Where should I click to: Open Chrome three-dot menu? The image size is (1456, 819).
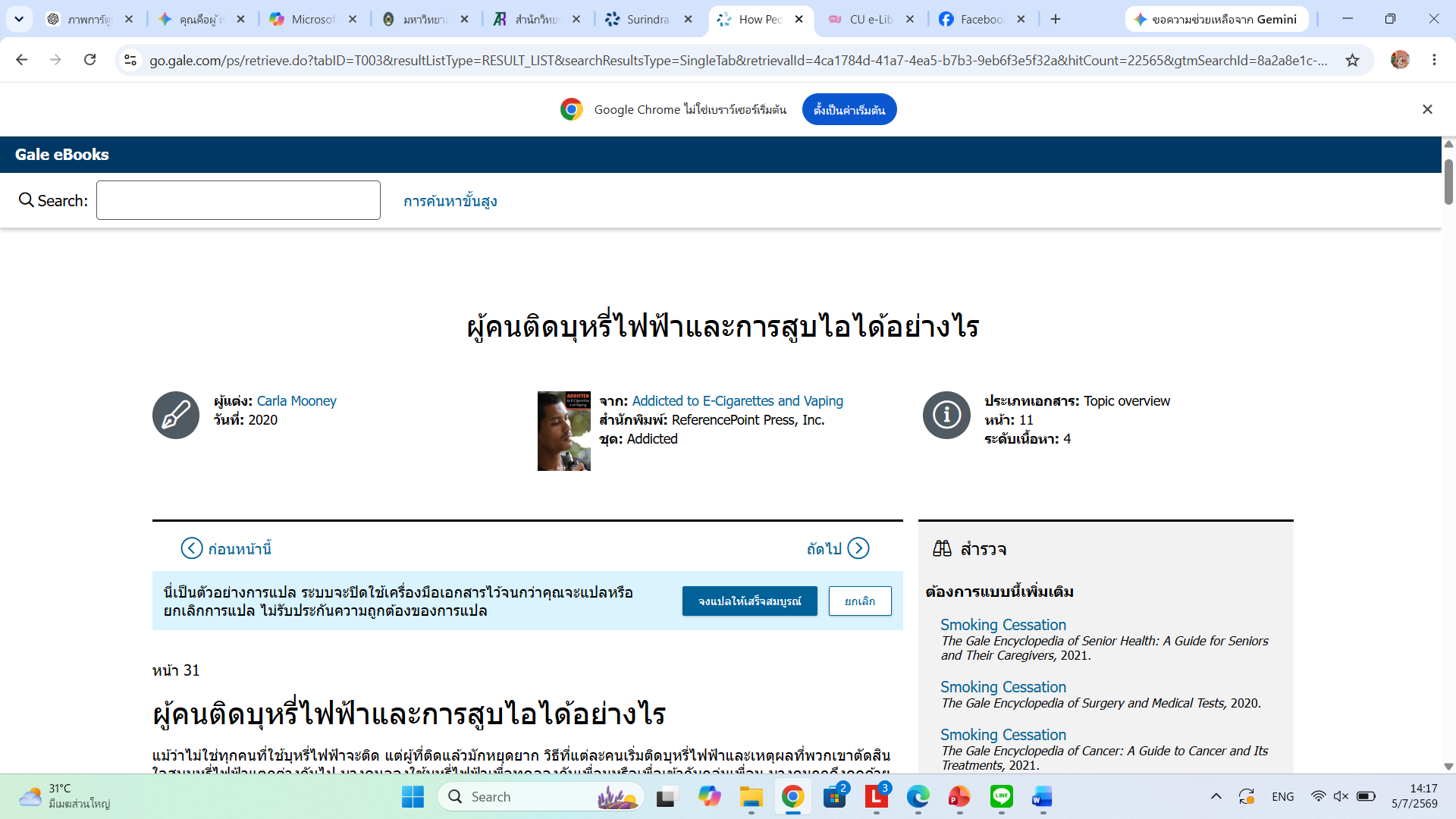pos(1434,60)
